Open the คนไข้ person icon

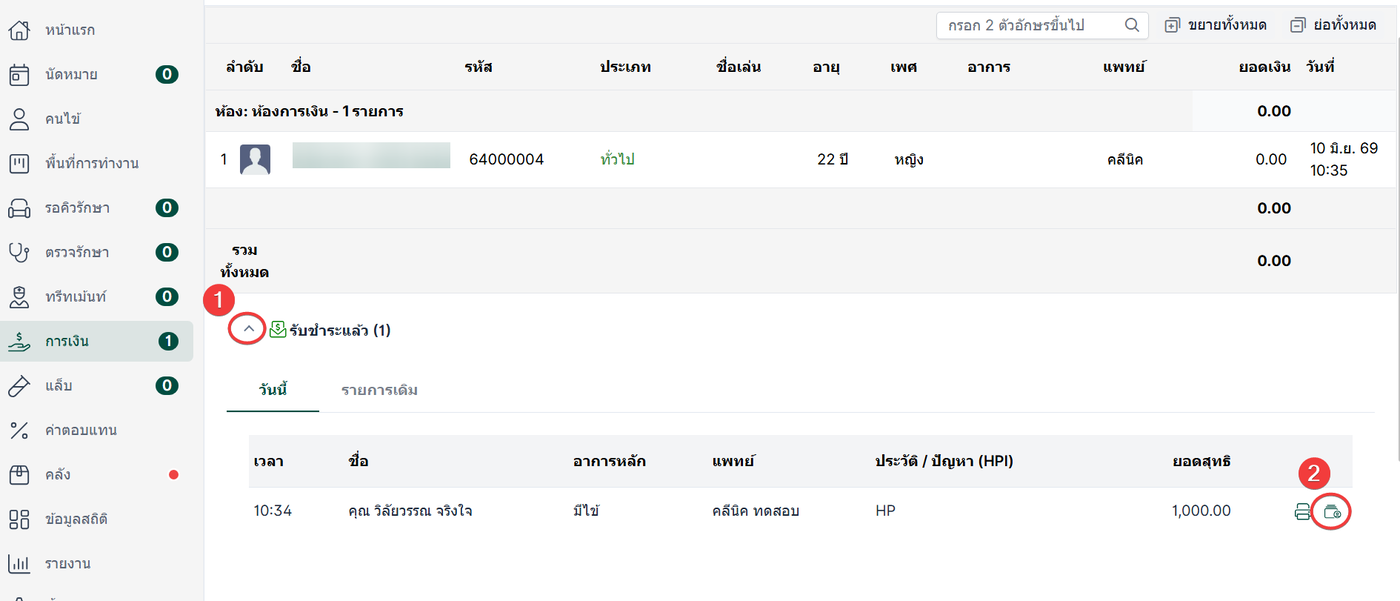point(19,119)
